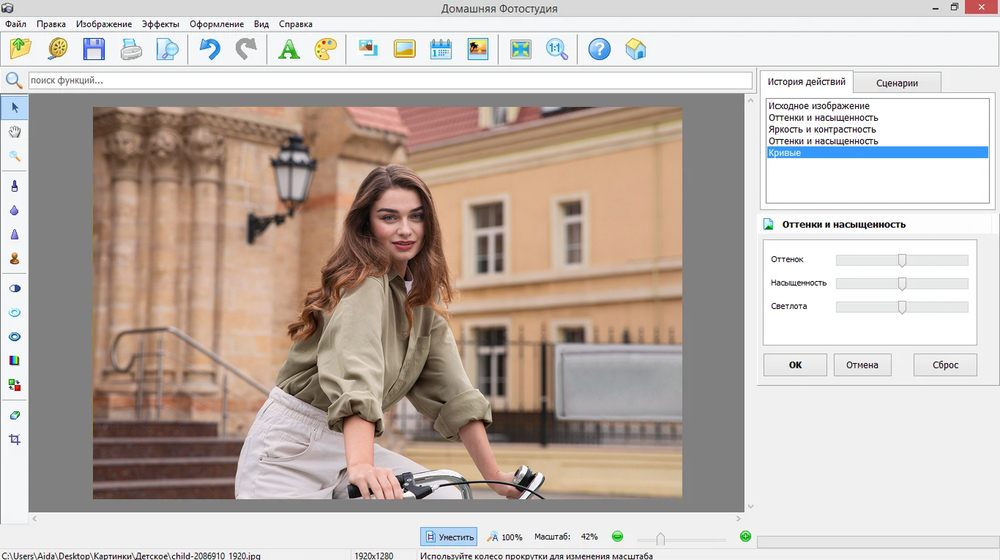
Task: Click the printer icon
Action: pos(131,48)
